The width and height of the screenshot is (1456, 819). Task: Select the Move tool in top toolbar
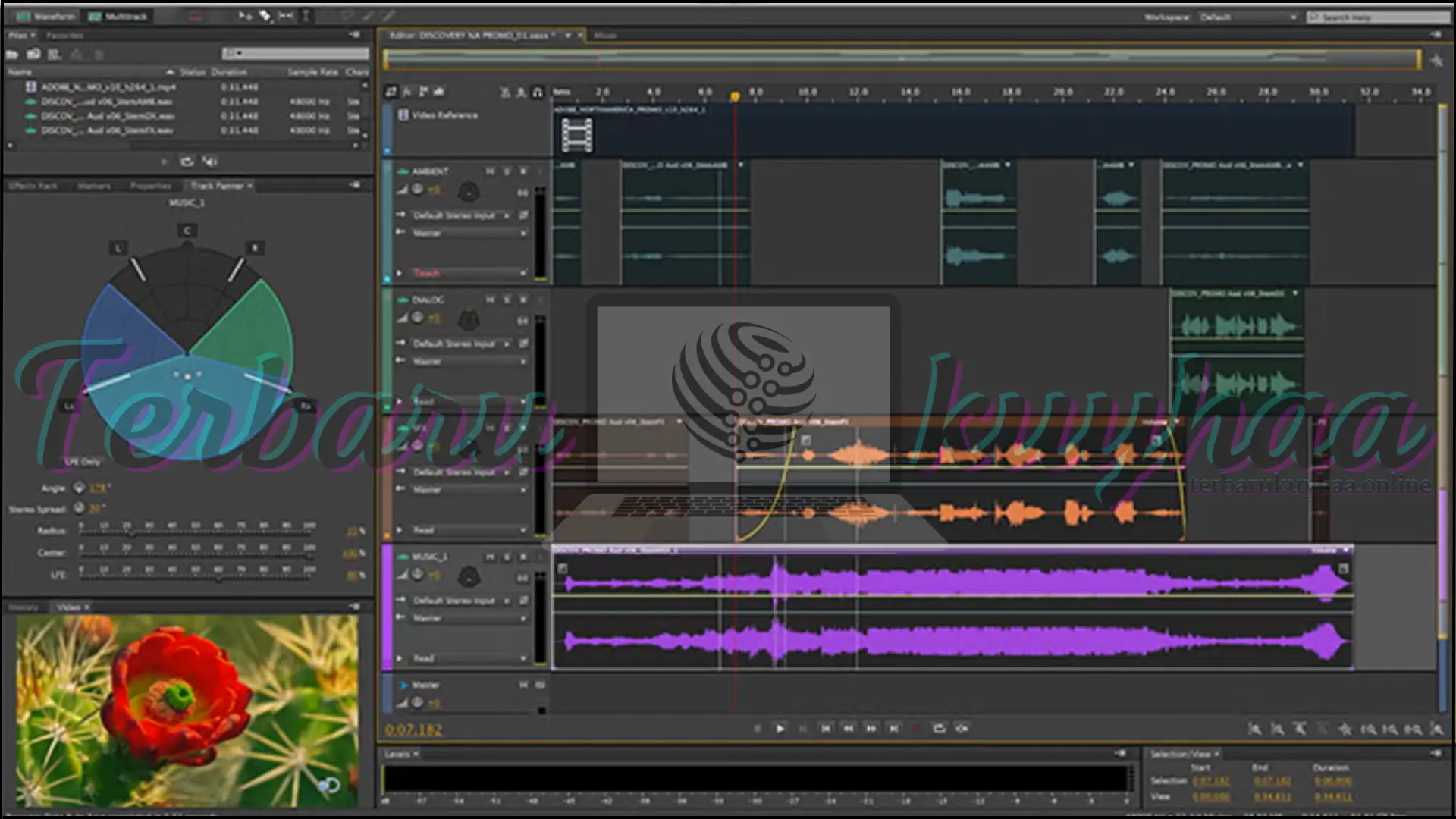(x=244, y=16)
